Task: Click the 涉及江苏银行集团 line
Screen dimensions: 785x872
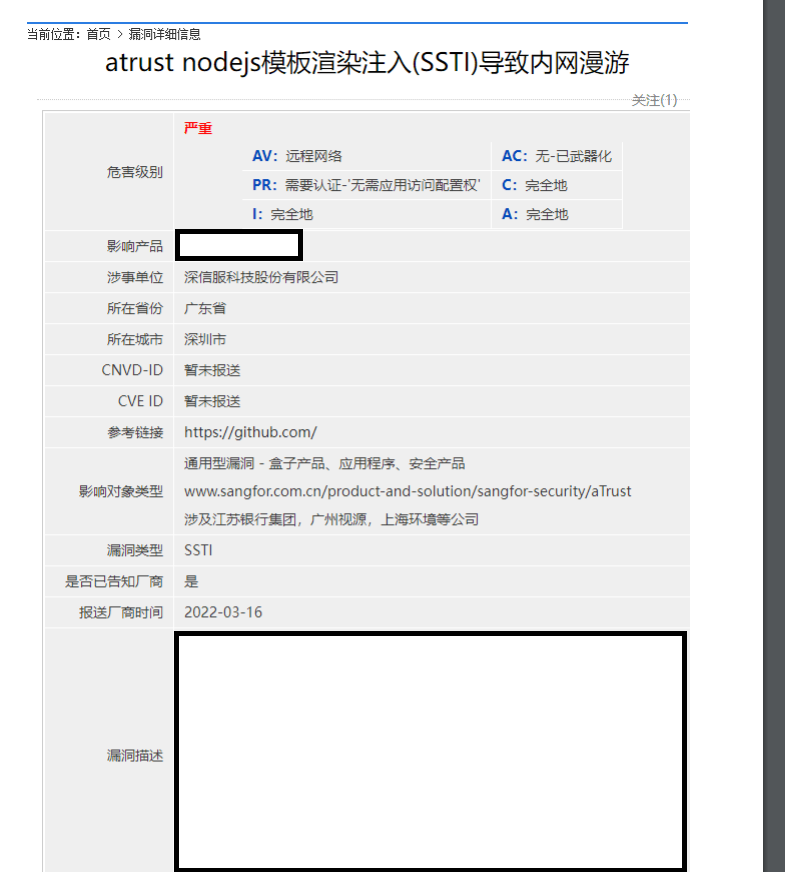Action: 331,520
